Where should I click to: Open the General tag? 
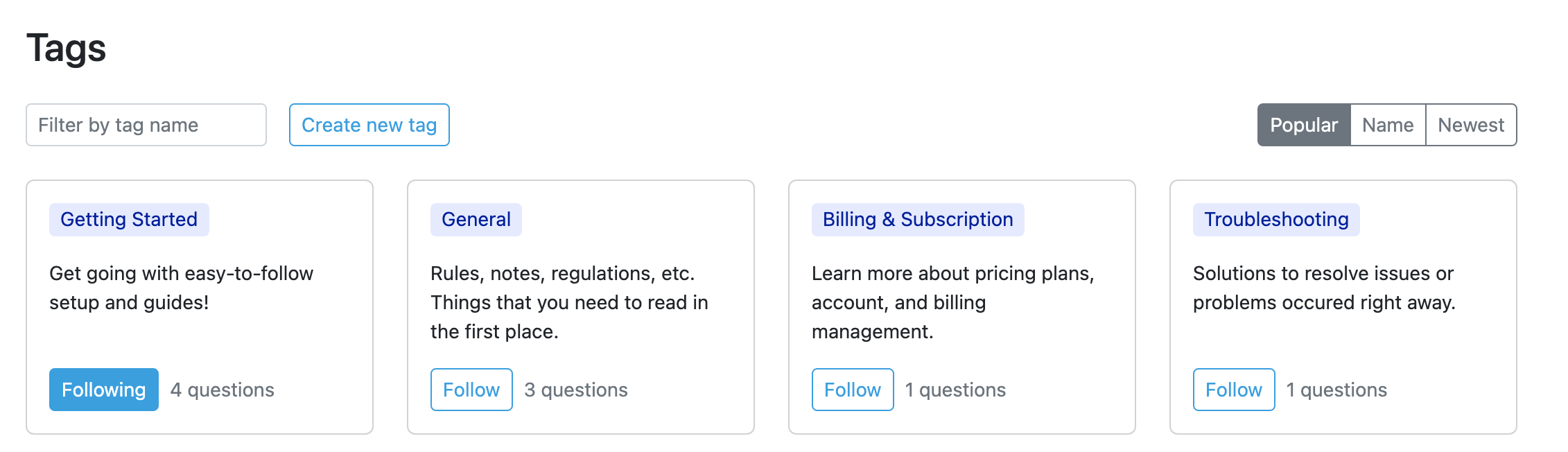(476, 219)
